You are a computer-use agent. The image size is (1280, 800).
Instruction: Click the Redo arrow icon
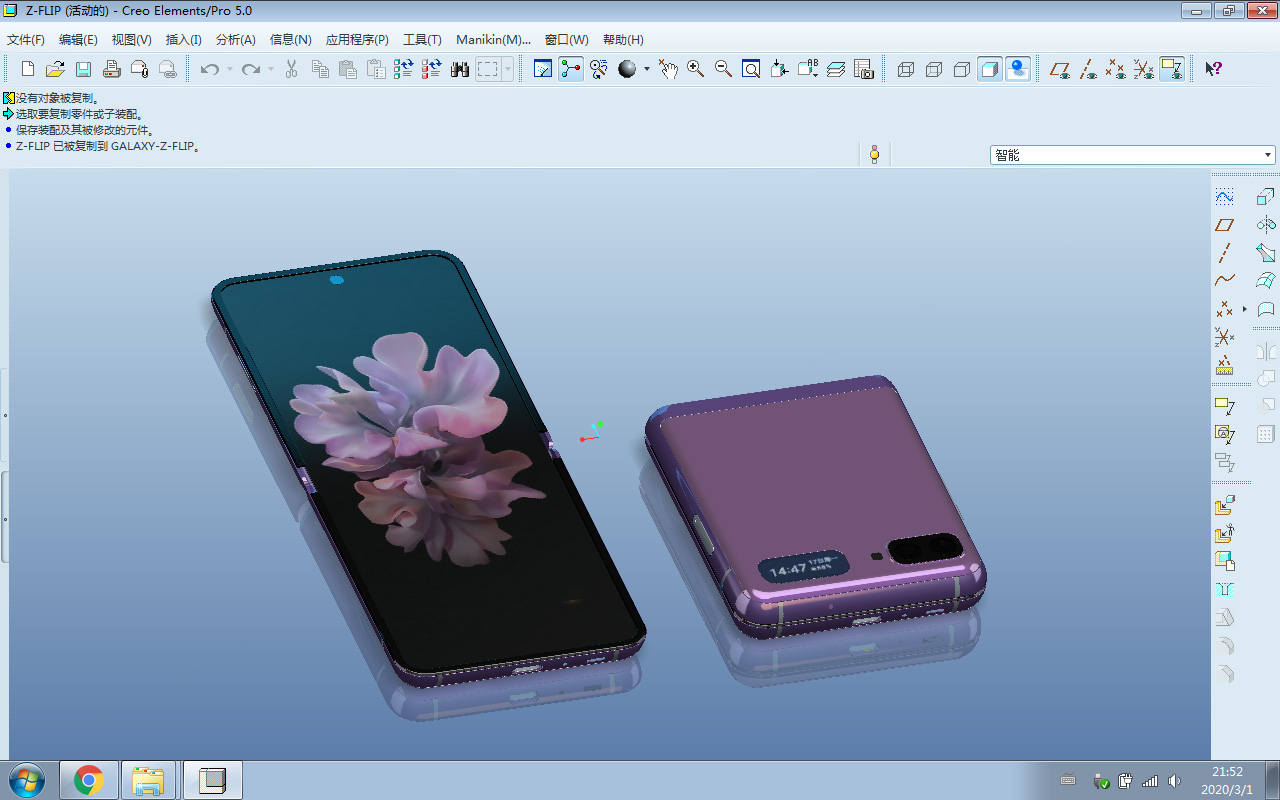(251, 69)
